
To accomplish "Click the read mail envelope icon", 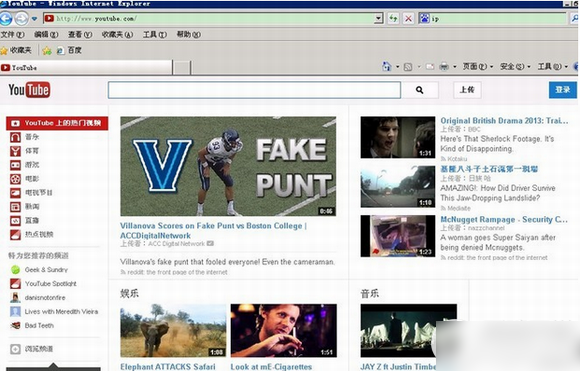I will (429, 67).
